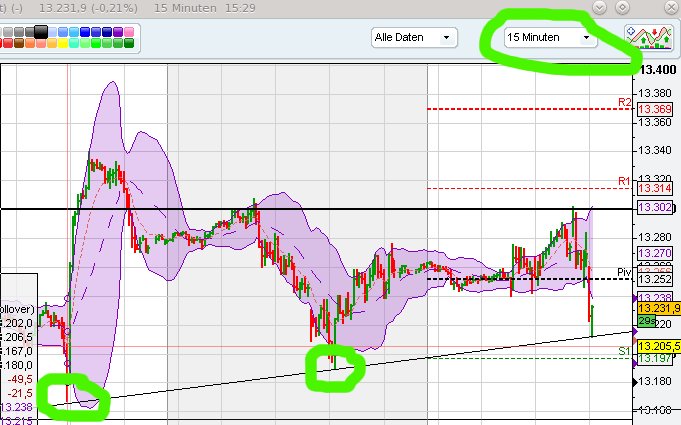Click the horizontal line price label 13.302
Viewport: 681px width, 425px height.
tap(655, 207)
